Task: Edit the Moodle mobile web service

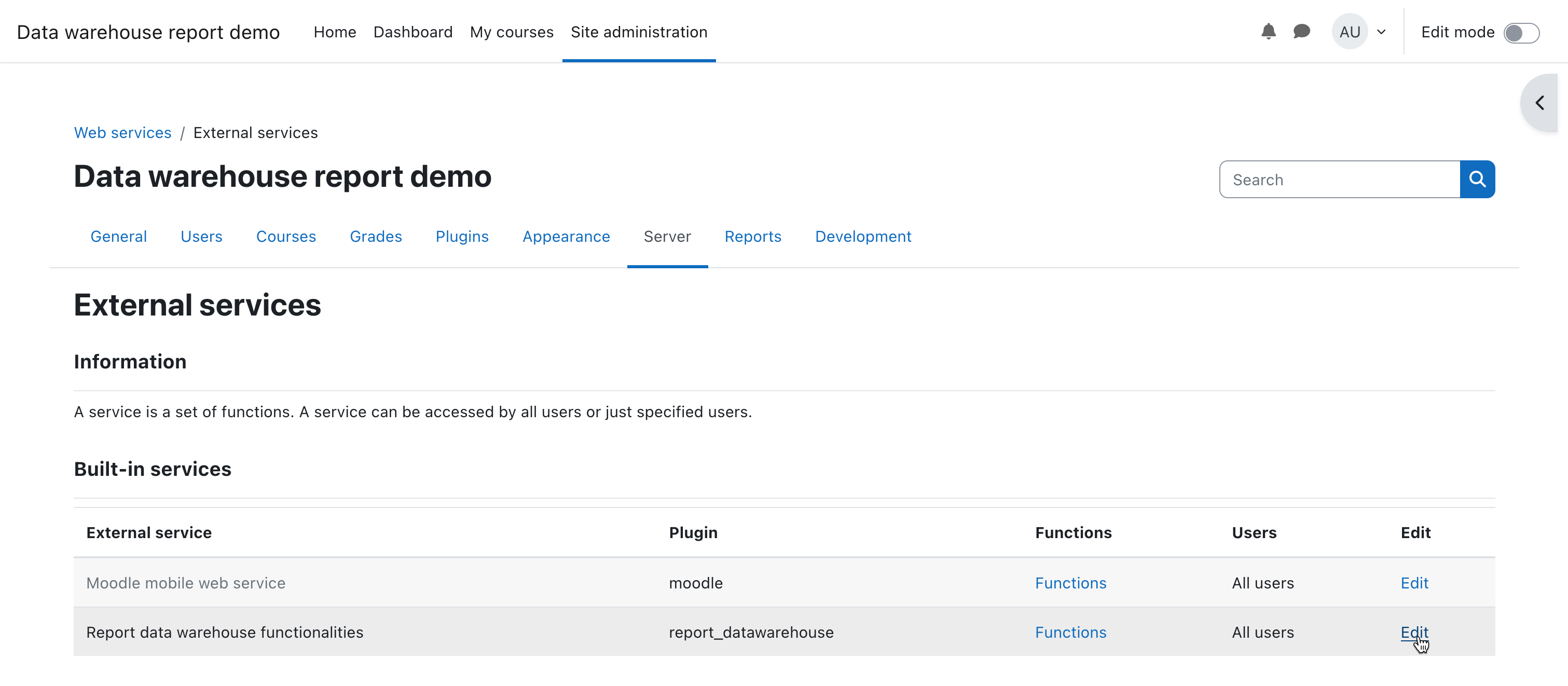Action: click(x=1414, y=583)
